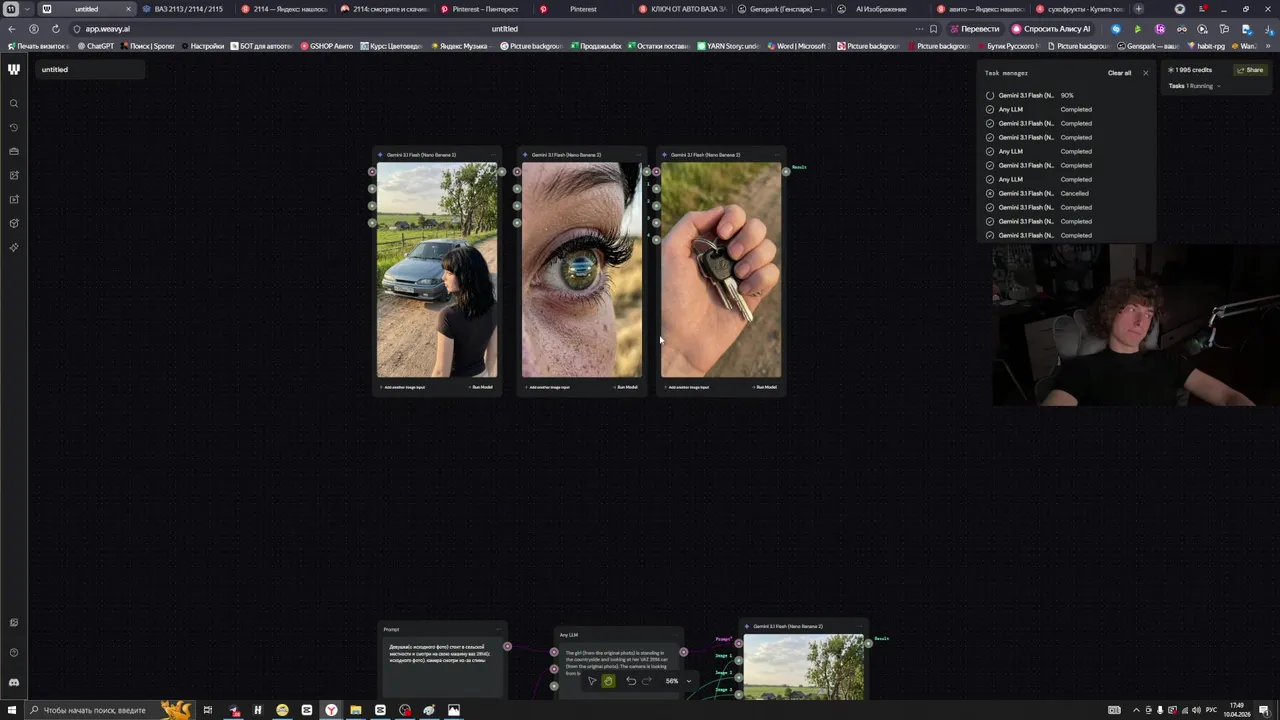Switch to AI Изображение tab

(880, 9)
